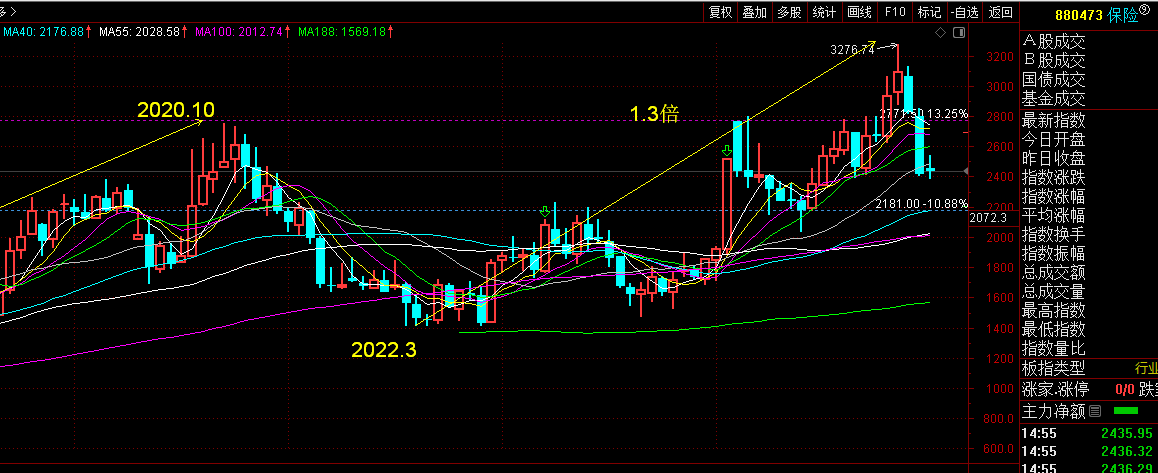Click the green bar beside 主力净额

[x=1126, y=410]
